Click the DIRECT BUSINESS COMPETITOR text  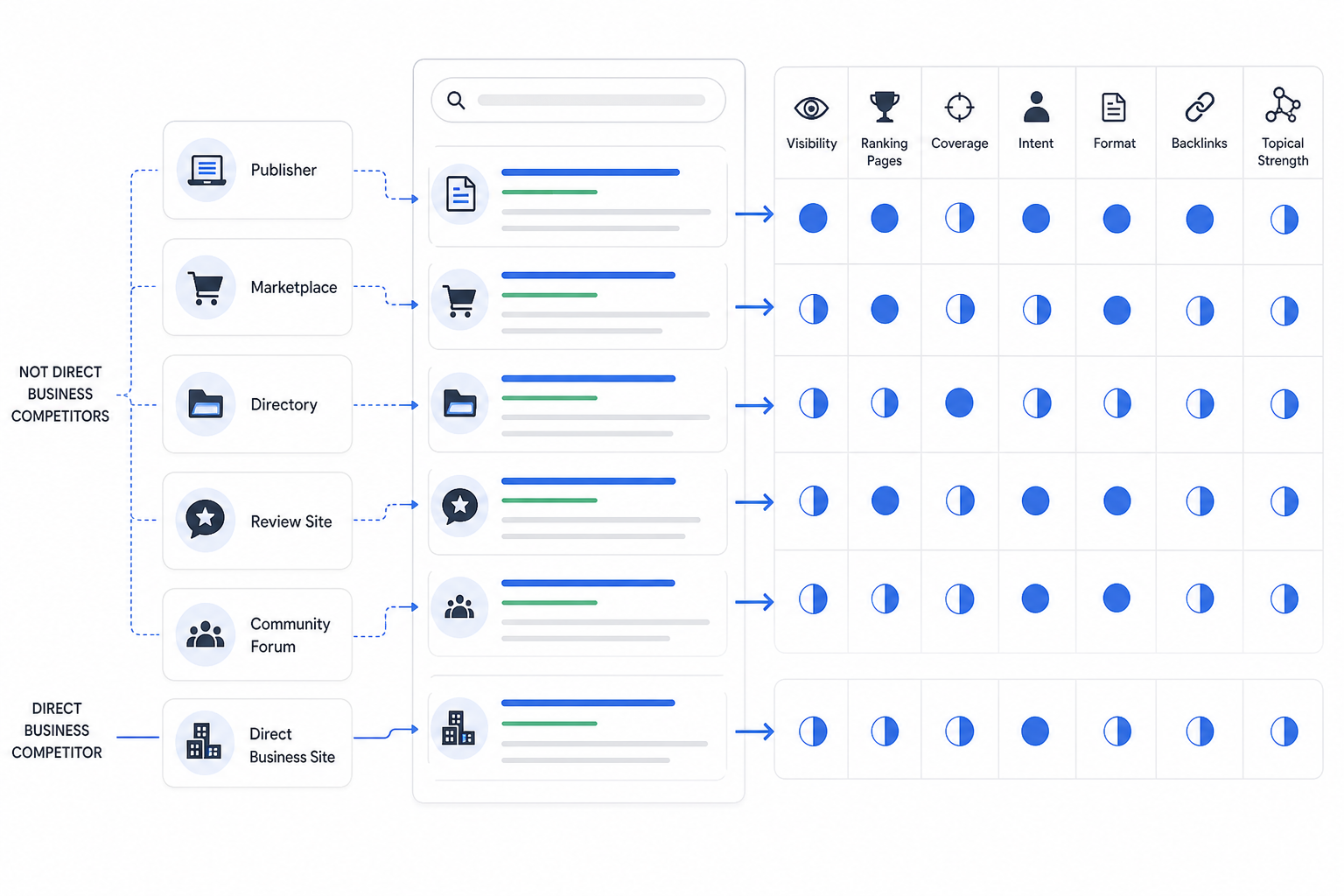57,731
